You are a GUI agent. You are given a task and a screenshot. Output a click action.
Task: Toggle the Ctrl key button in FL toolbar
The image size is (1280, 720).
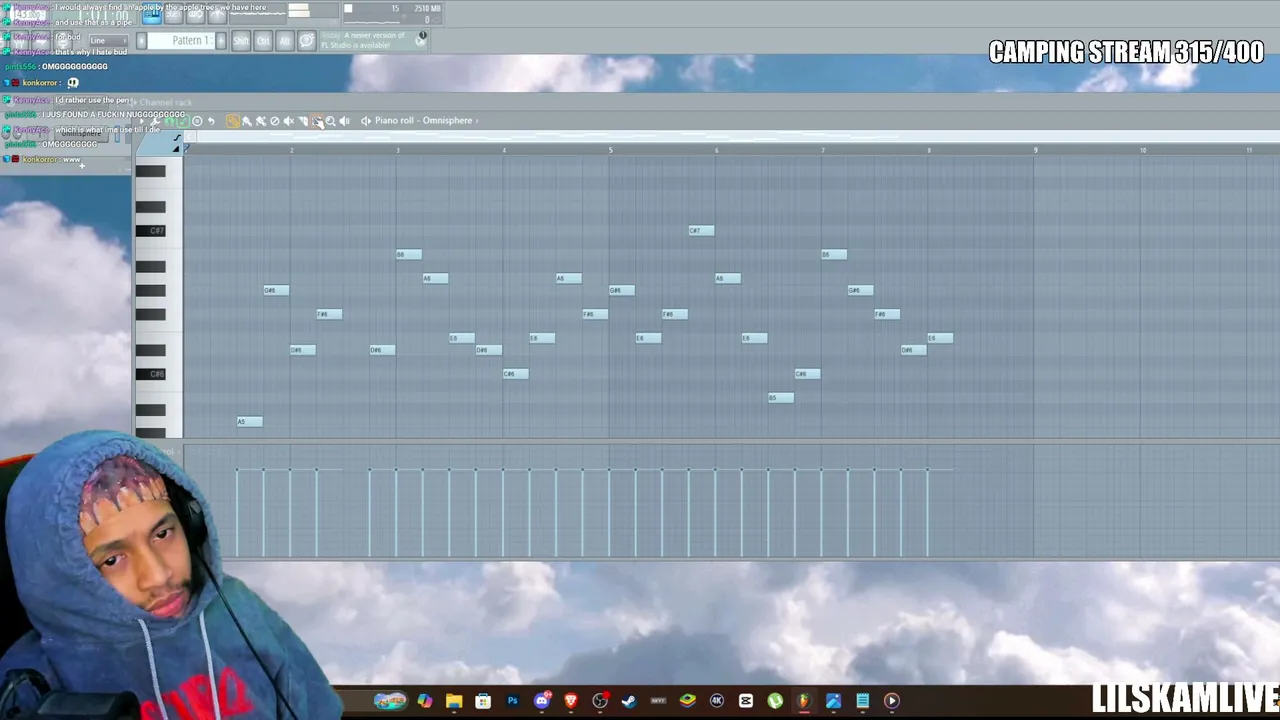263,41
